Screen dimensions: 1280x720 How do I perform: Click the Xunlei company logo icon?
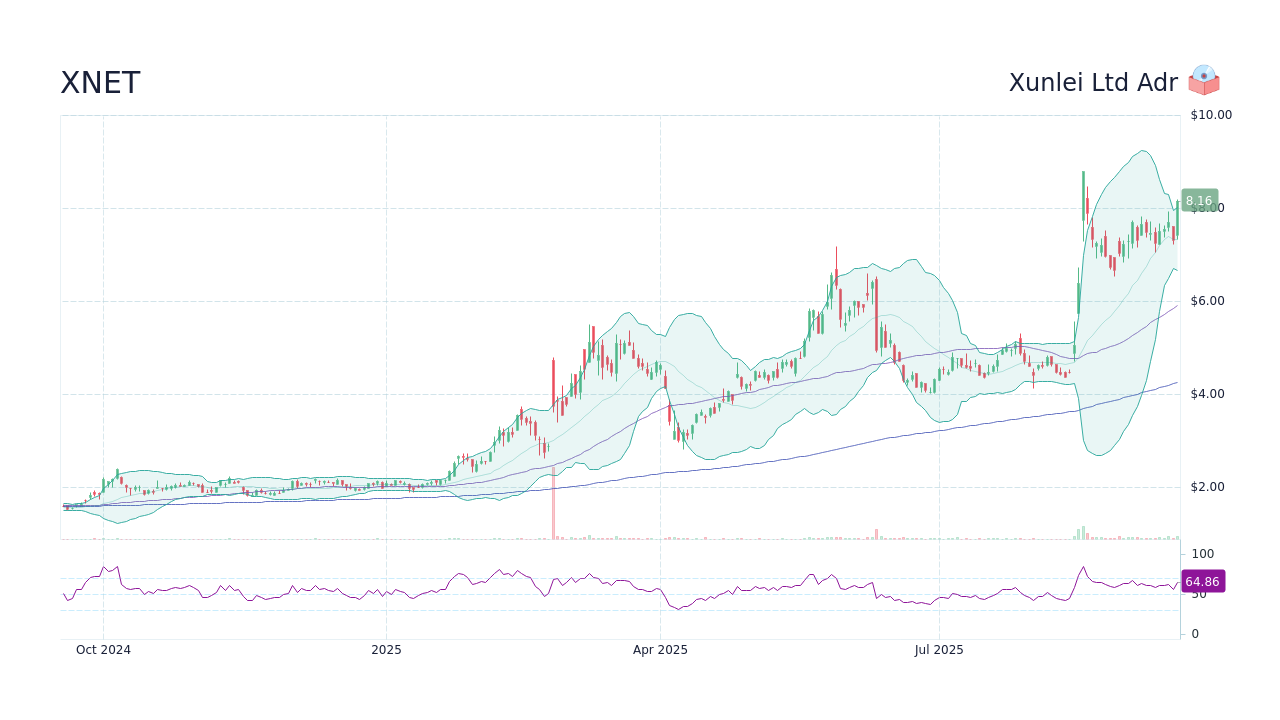click(1203, 80)
